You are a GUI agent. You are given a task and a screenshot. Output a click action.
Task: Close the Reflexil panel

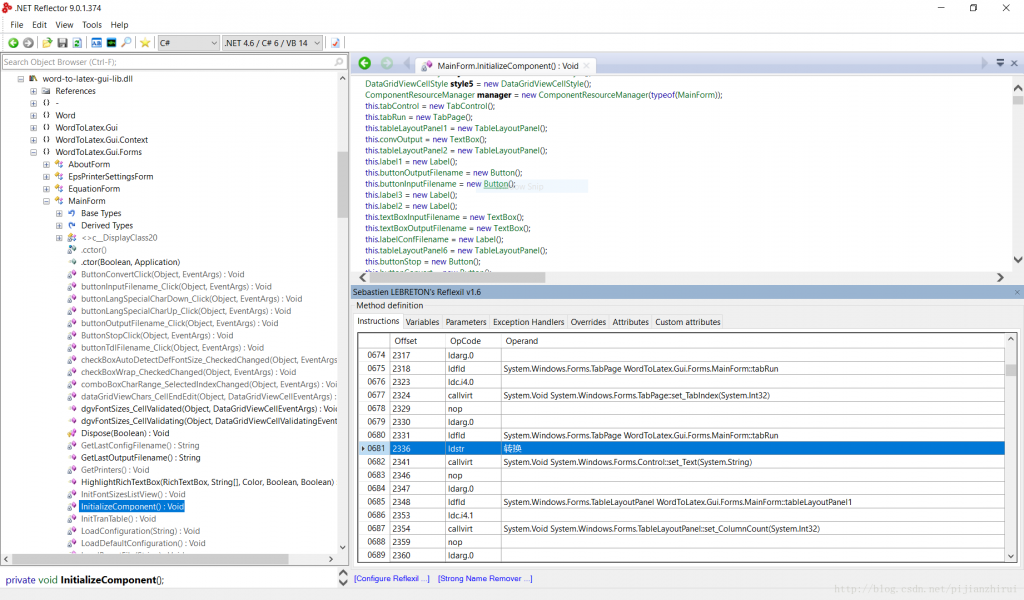(x=1017, y=292)
